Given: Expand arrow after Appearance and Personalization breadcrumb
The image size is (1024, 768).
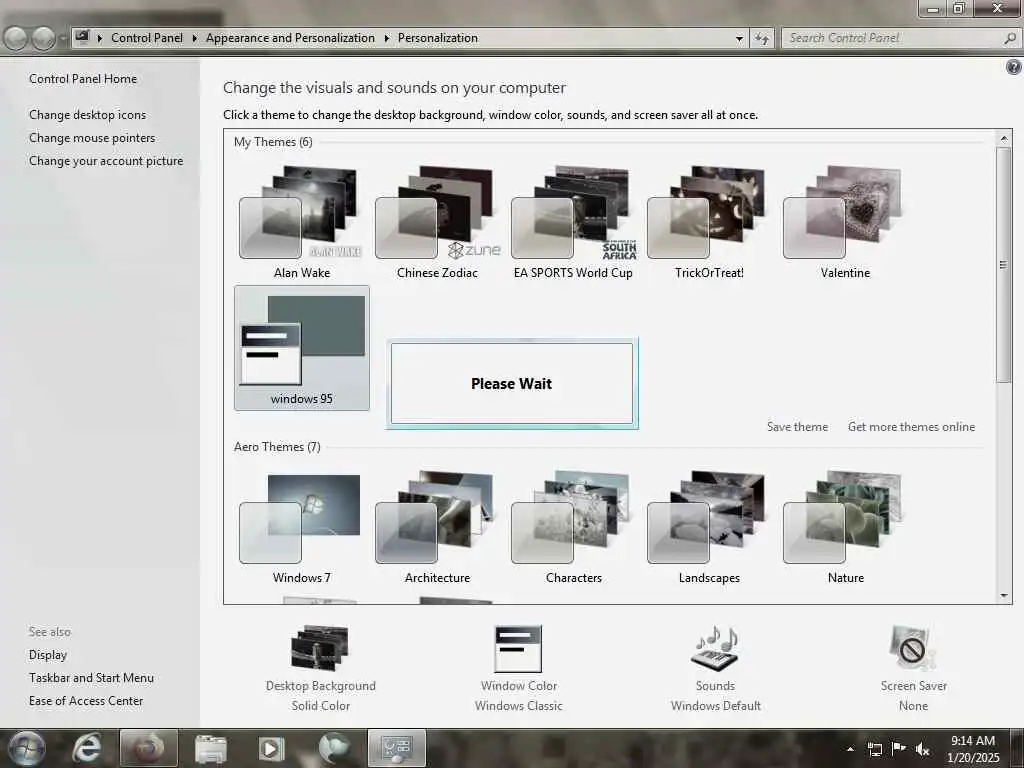Looking at the screenshot, I should point(387,39).
